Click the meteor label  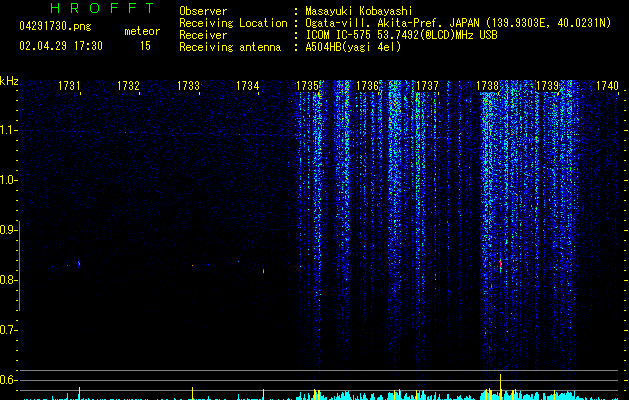142,31
